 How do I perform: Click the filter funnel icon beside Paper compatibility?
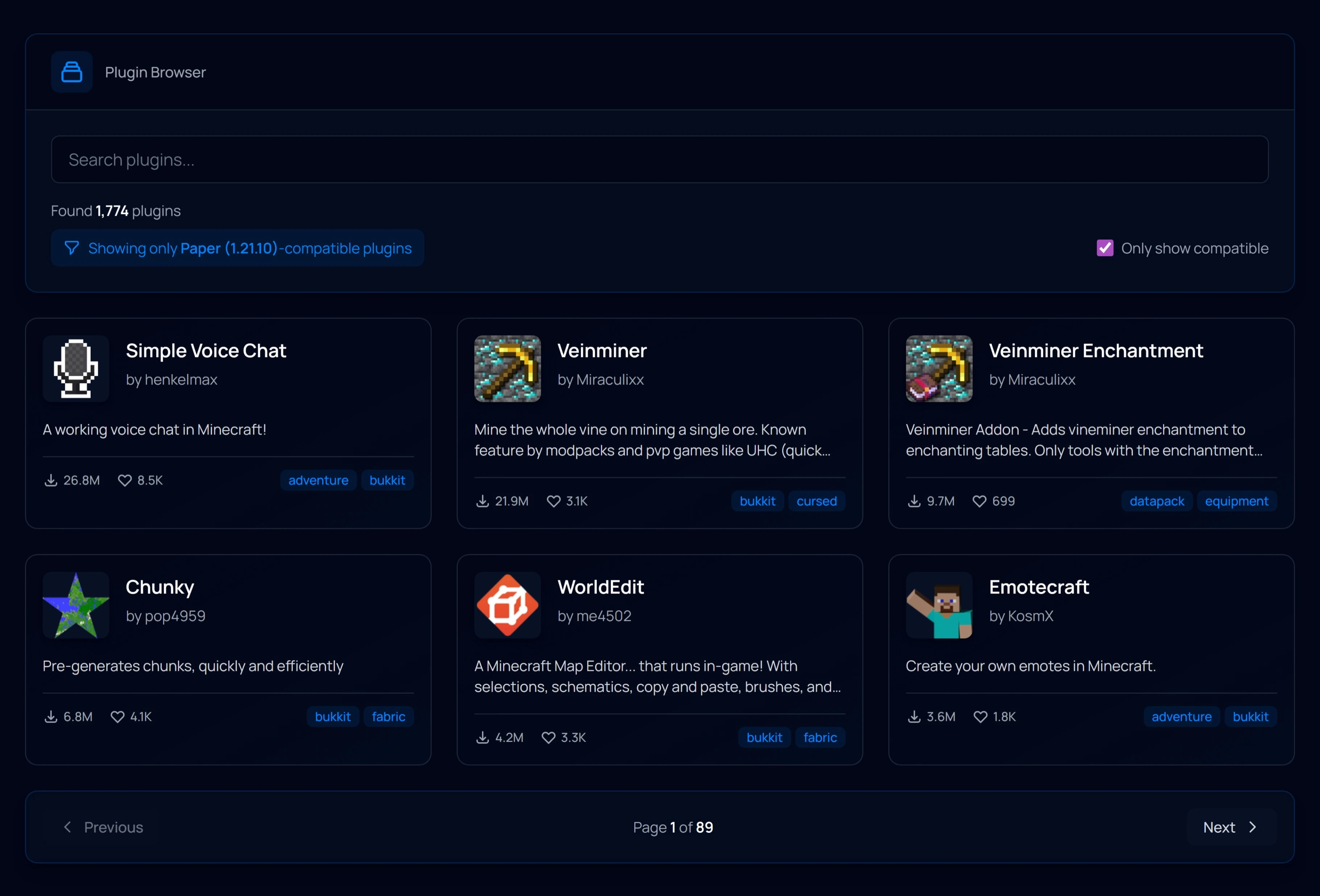click(71, 248)
